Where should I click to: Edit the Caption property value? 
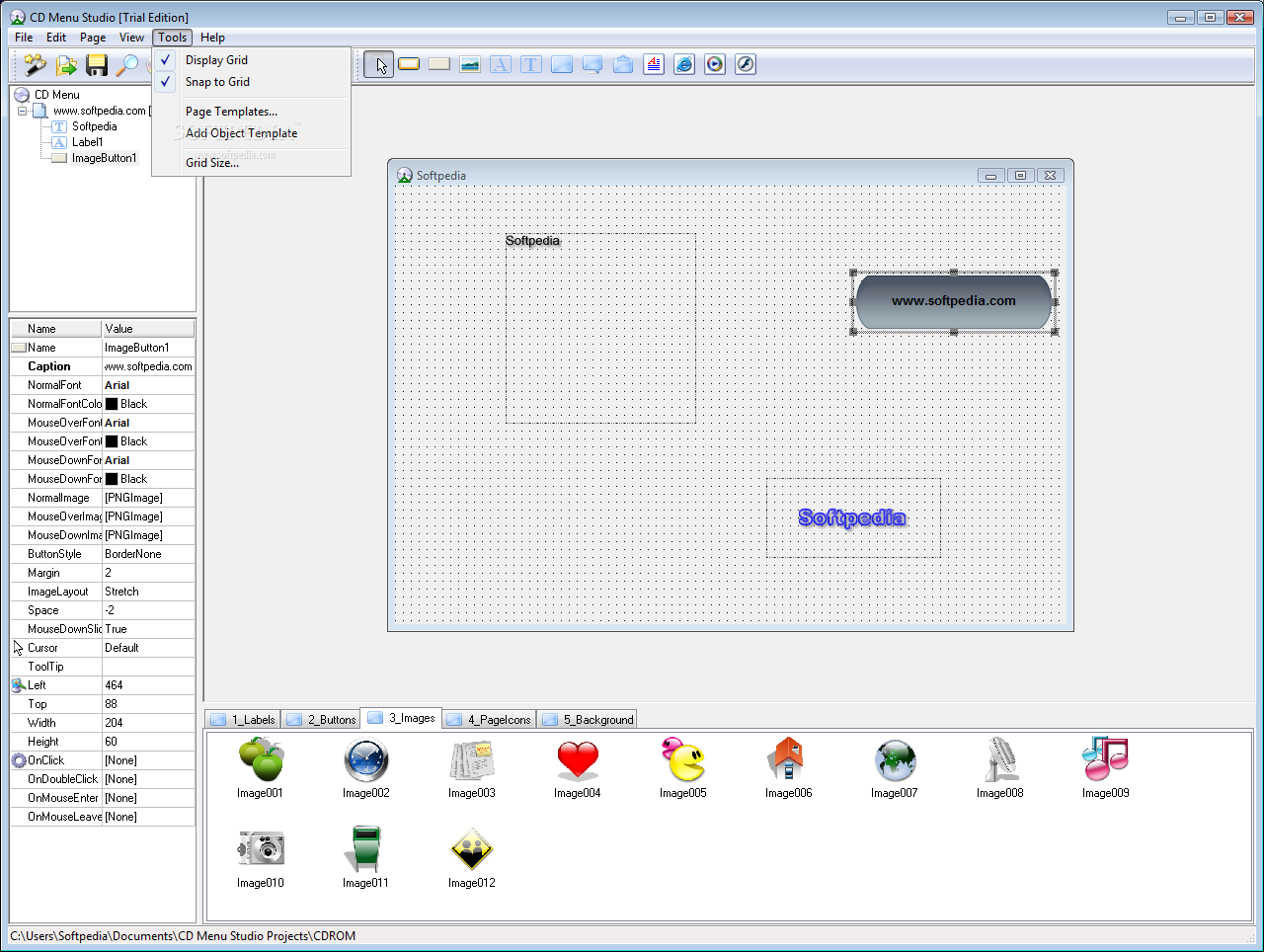point(148,366)
